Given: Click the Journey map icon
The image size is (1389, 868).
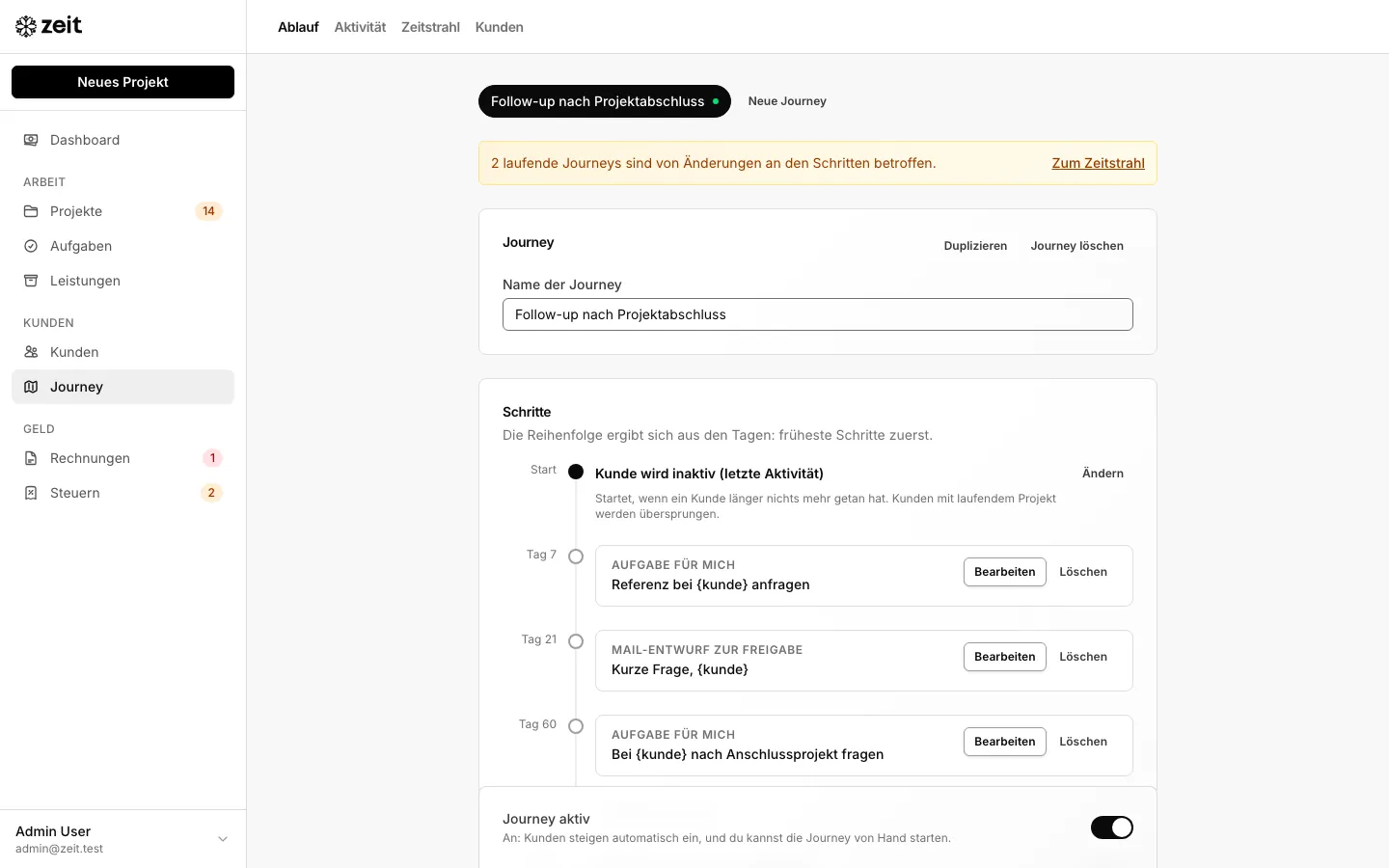Looking at the screenshot, I should (31, 387).
